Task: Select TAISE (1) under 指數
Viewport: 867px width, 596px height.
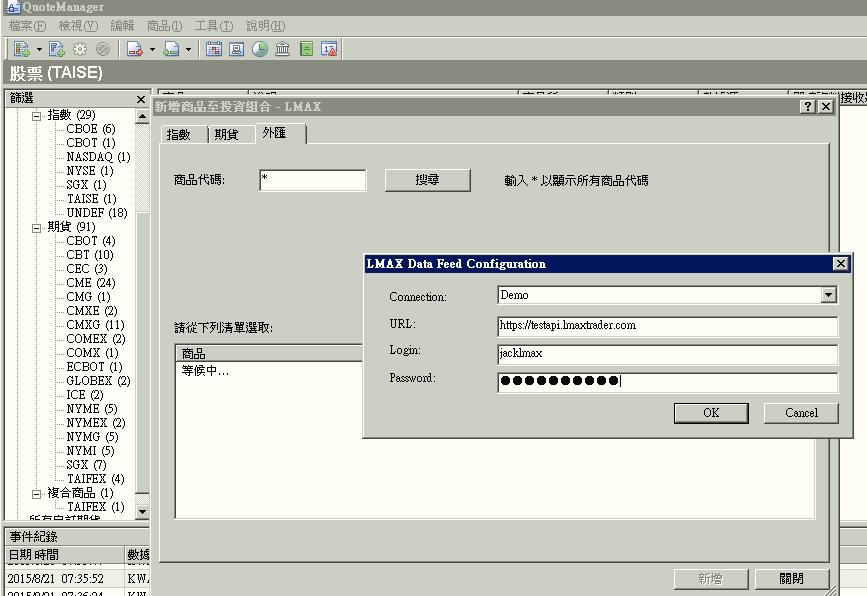Action: pyautogui.click(x=91, y=199)
